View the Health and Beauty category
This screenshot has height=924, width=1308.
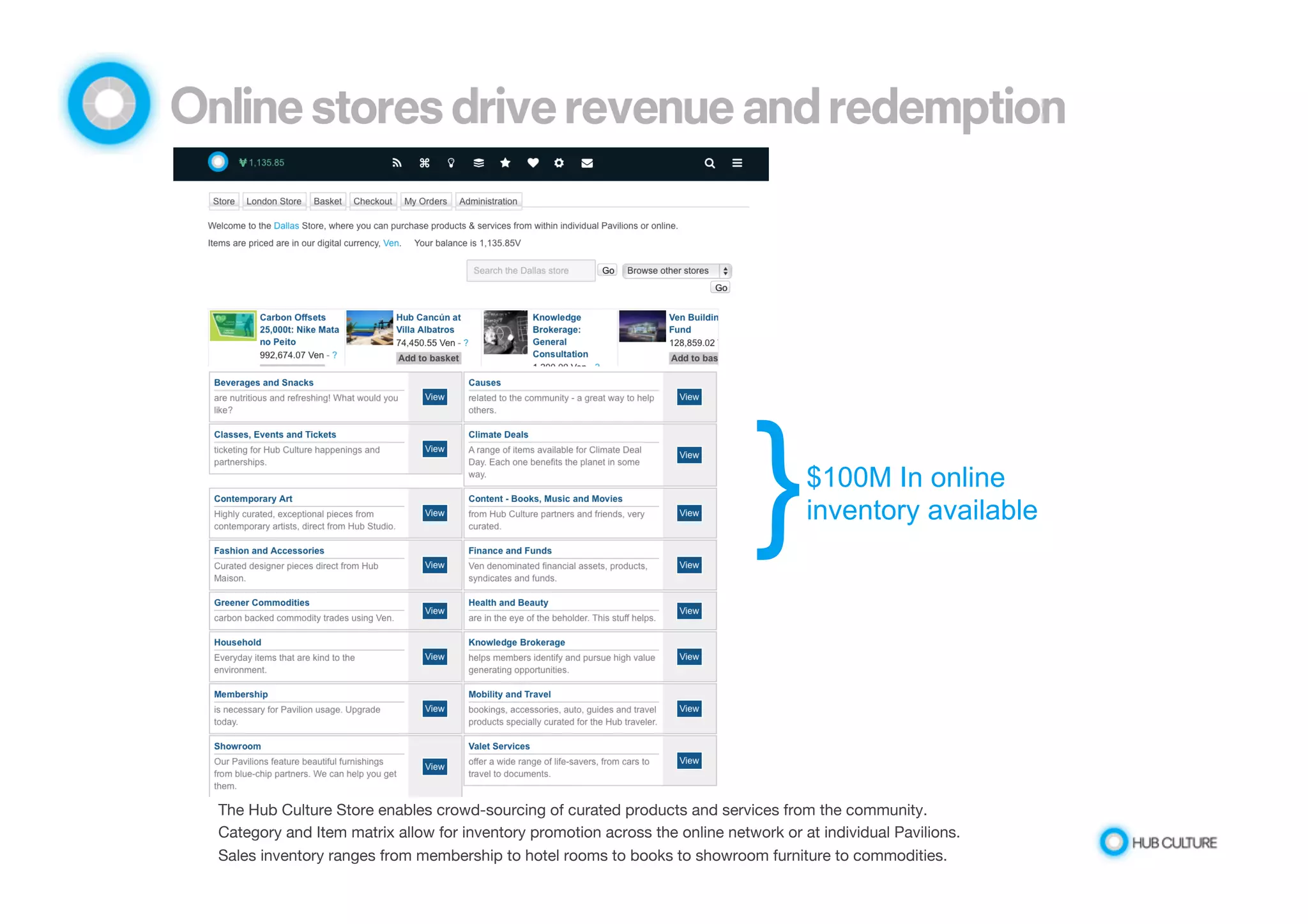click(x=689, y=611)
